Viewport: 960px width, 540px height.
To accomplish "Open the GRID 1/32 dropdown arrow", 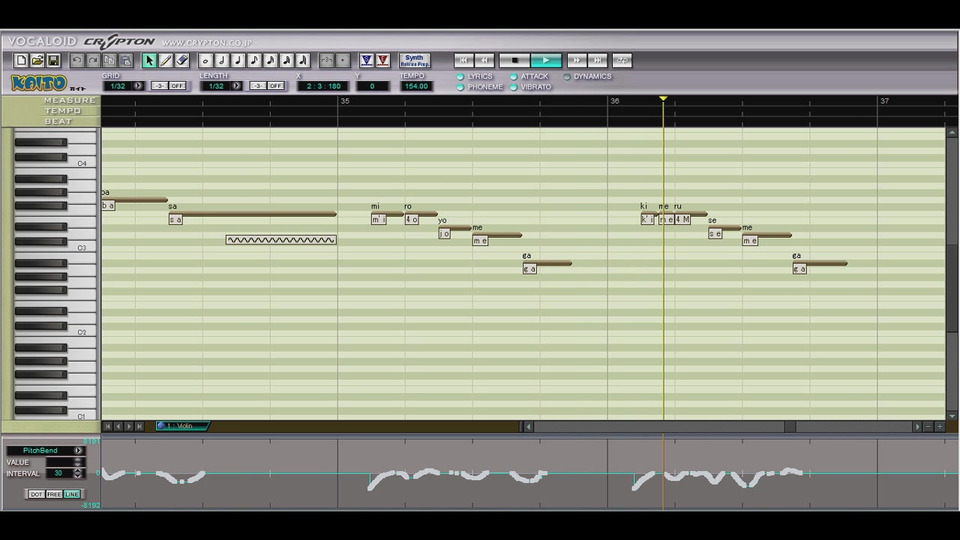I will click(138, 86).
